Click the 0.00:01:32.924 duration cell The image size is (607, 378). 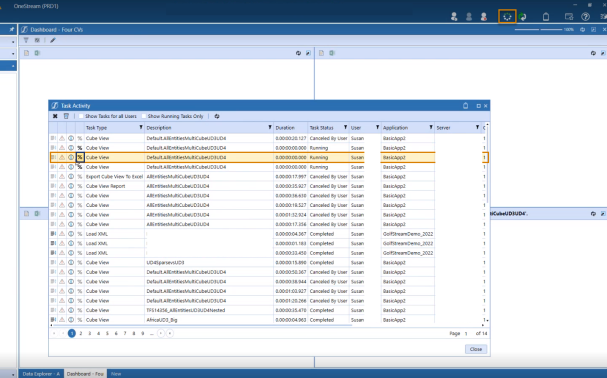[x=291, y=215]
